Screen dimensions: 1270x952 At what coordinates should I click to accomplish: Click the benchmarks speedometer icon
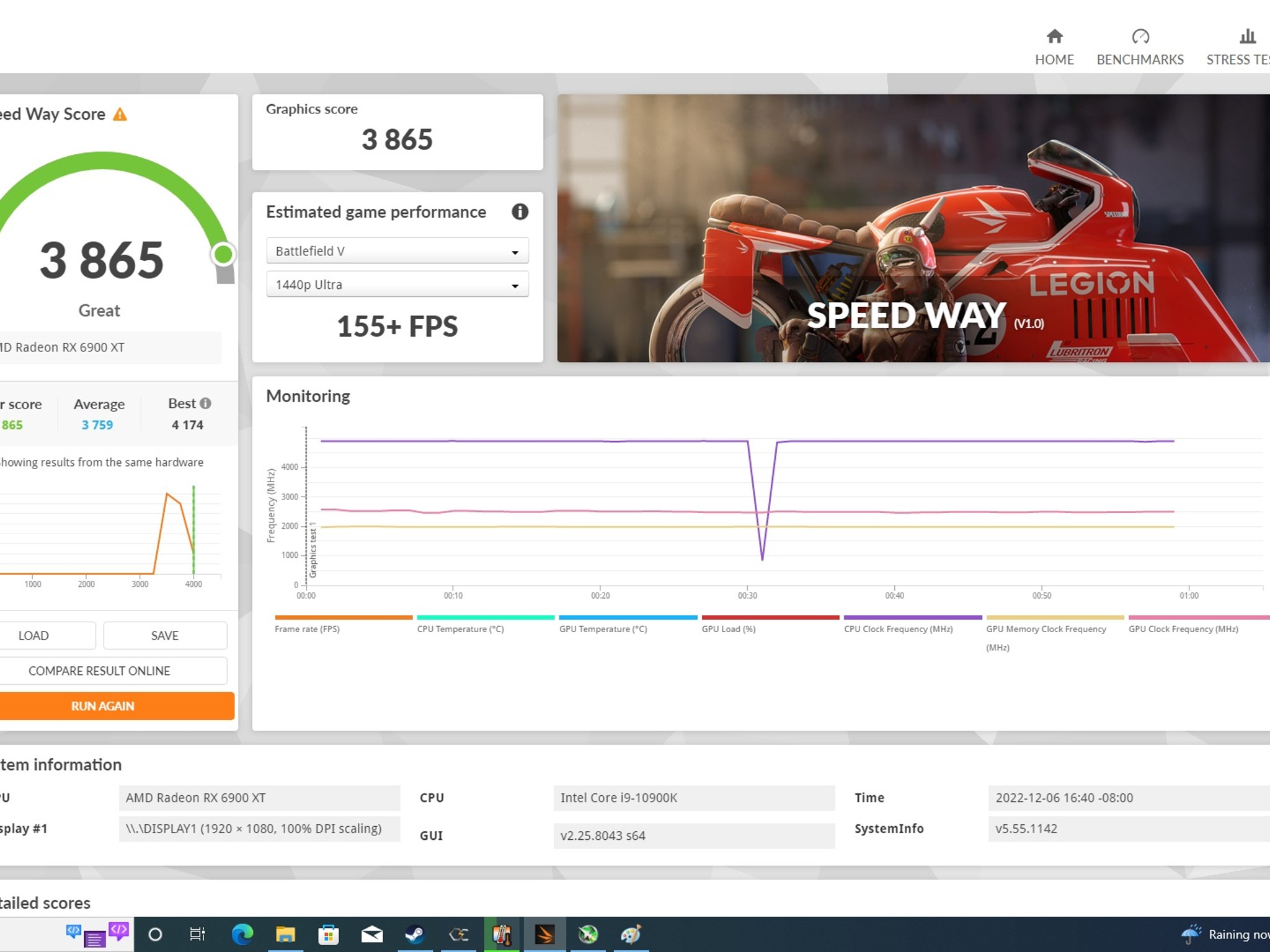click(1140, 37)
